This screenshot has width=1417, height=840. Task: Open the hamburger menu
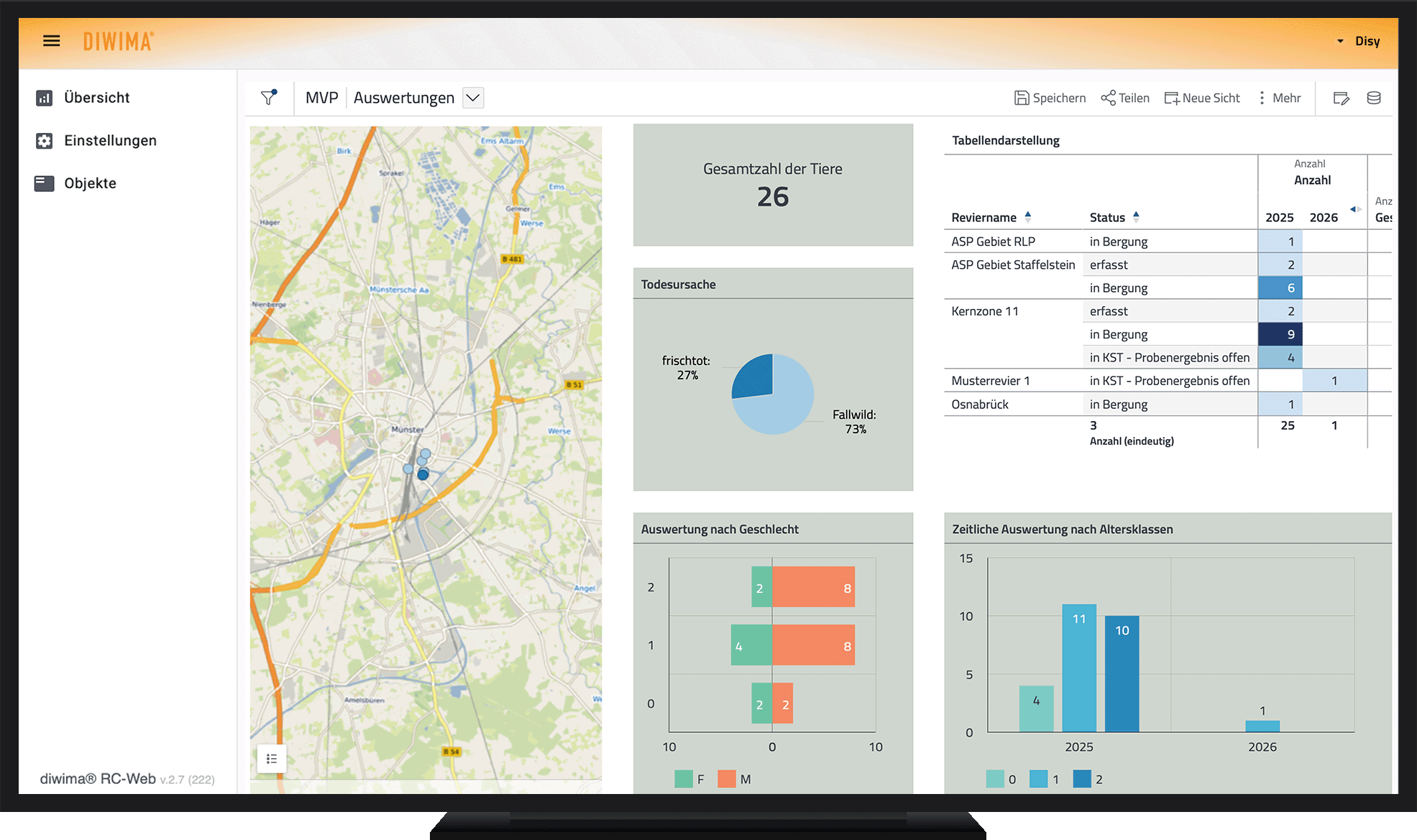pyautogui.click(x=51, y=41)
